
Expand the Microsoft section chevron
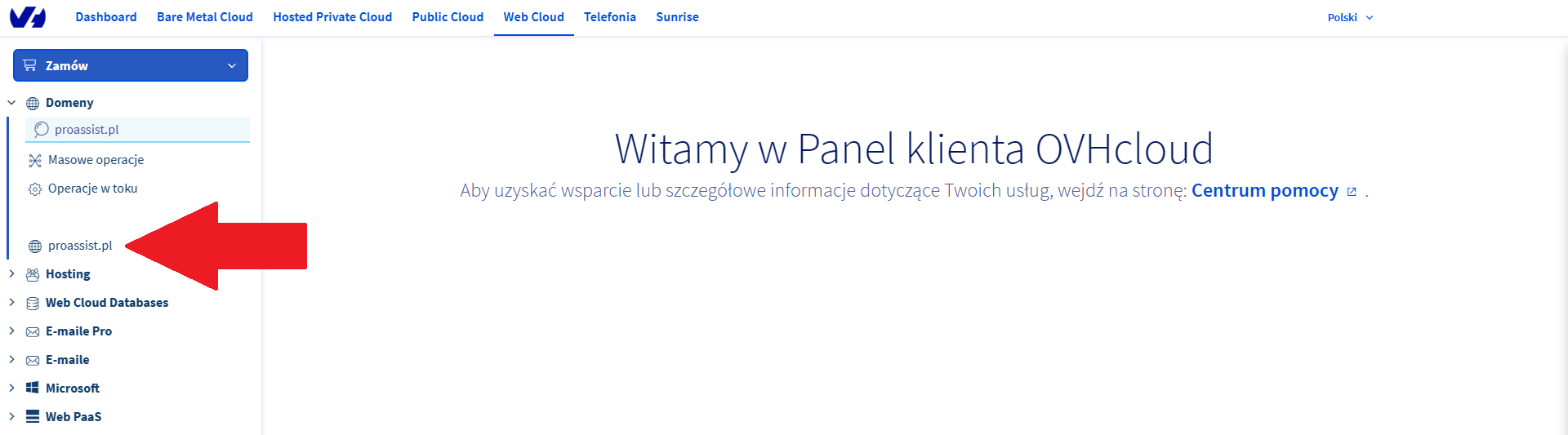(x=11, y=388)
